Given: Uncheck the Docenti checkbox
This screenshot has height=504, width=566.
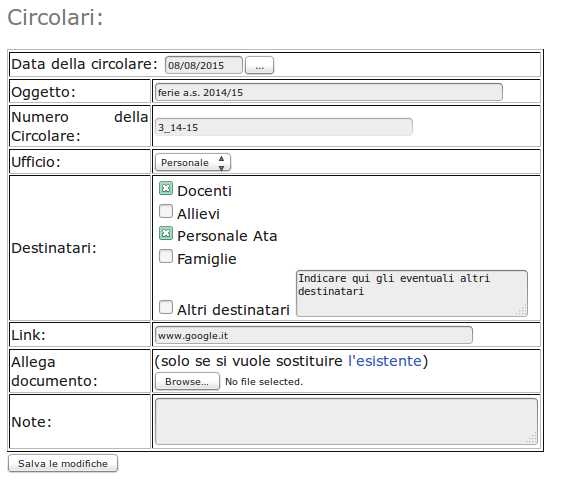Looking at the screenshot, I should coord(166,188).
